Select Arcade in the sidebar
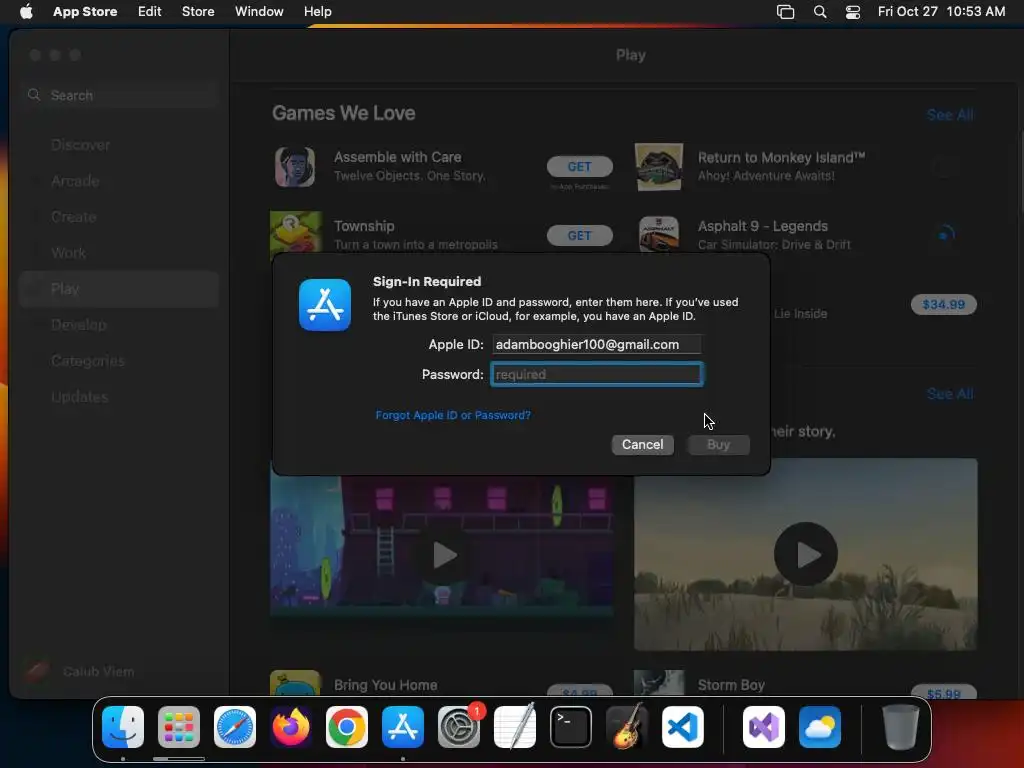This screenshot has width=1024, height=768. [118, 181]
